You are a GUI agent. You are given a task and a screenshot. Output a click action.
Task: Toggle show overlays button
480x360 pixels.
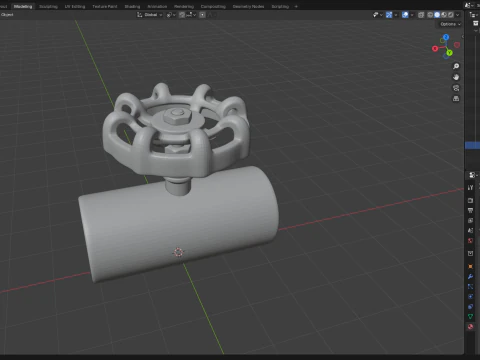[405, 15]
